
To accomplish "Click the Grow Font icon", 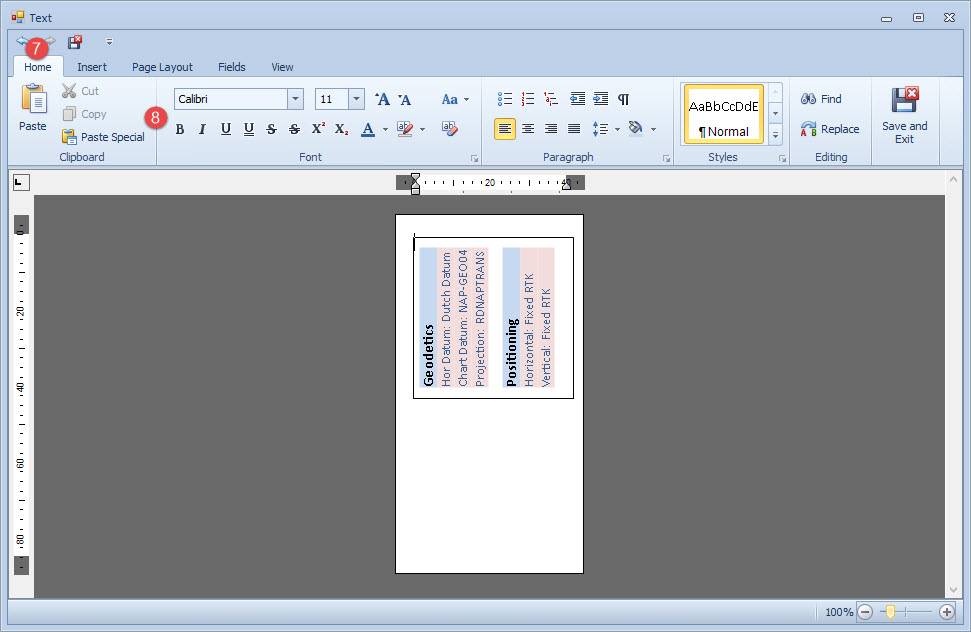I will tap(382, 99).
